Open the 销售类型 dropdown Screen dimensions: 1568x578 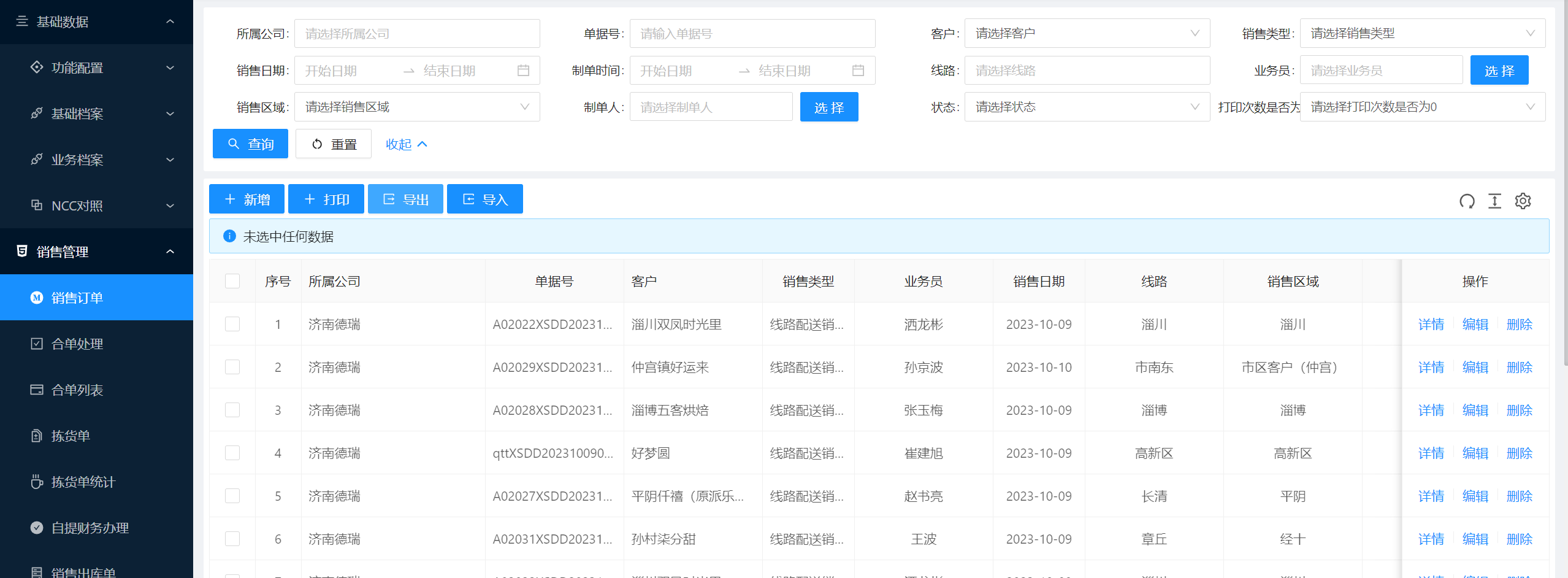pos(1423,33)
